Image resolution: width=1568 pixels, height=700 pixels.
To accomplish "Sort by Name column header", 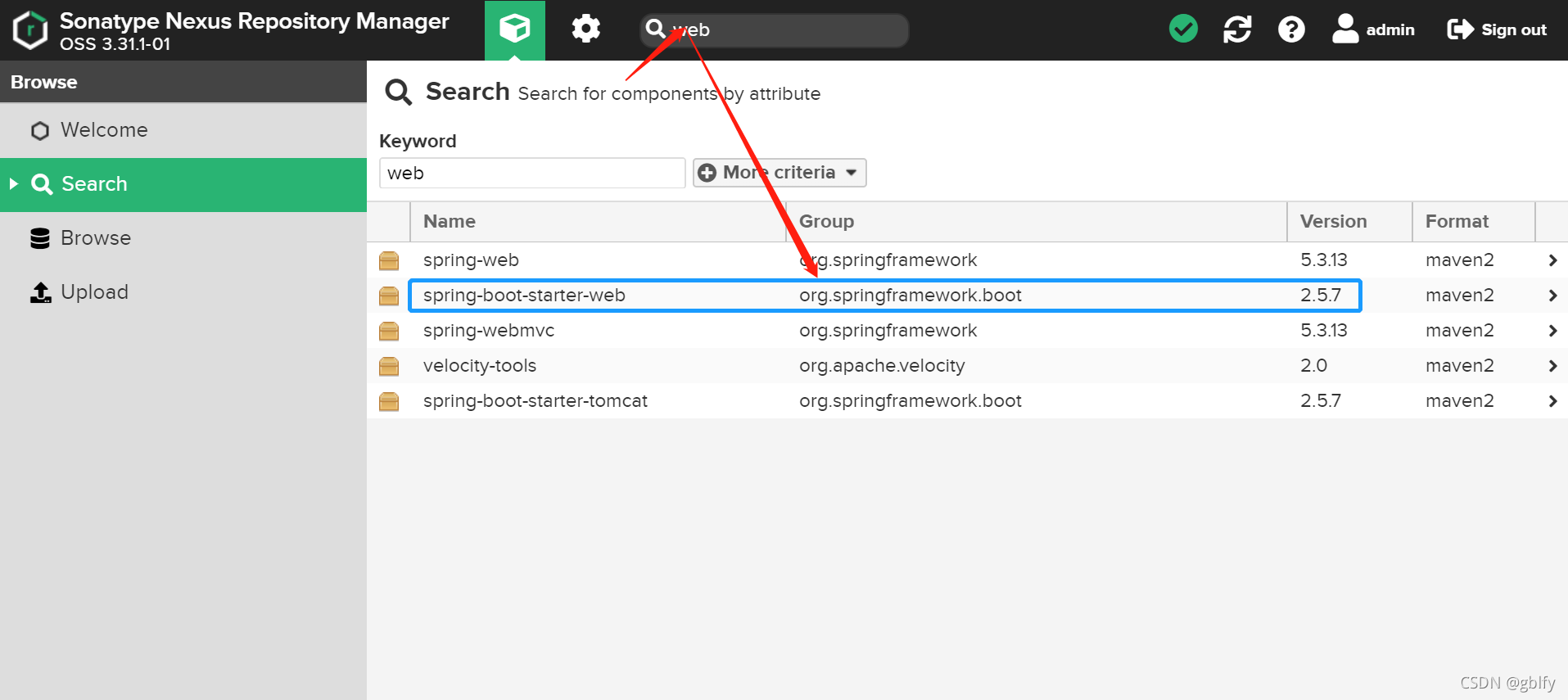I will (x=598, y=222).
